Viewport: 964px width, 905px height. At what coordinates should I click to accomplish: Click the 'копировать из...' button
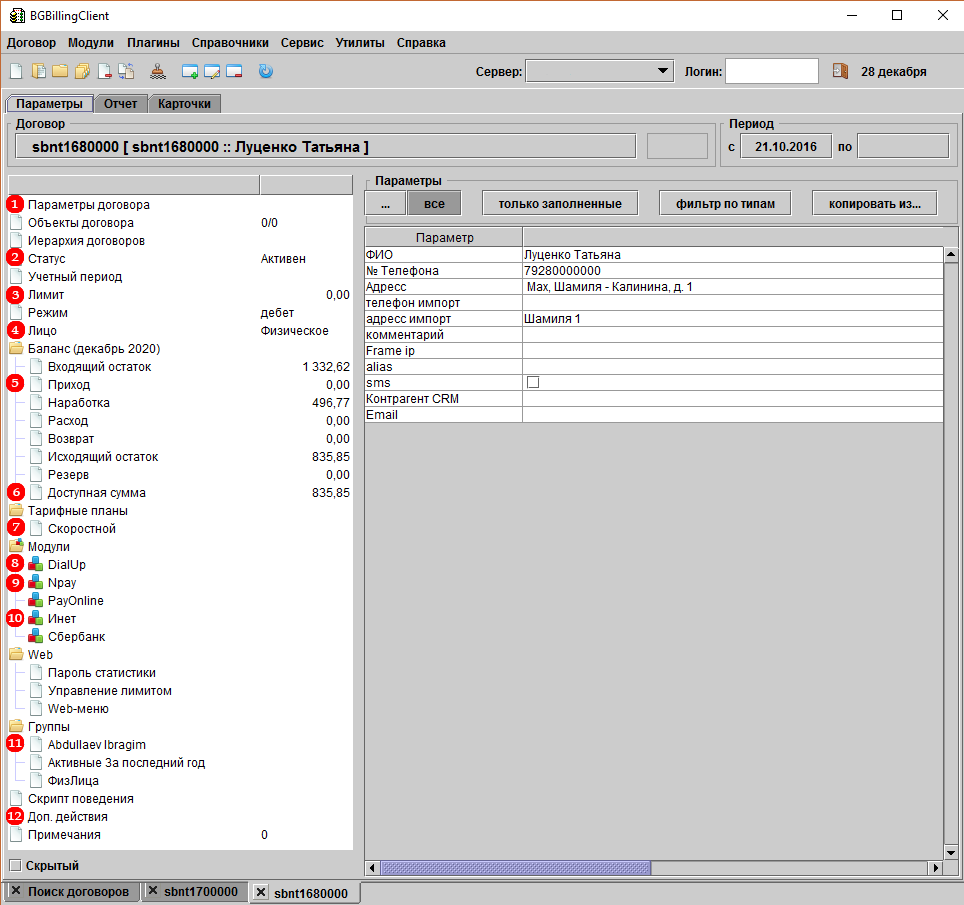(874, 203)
